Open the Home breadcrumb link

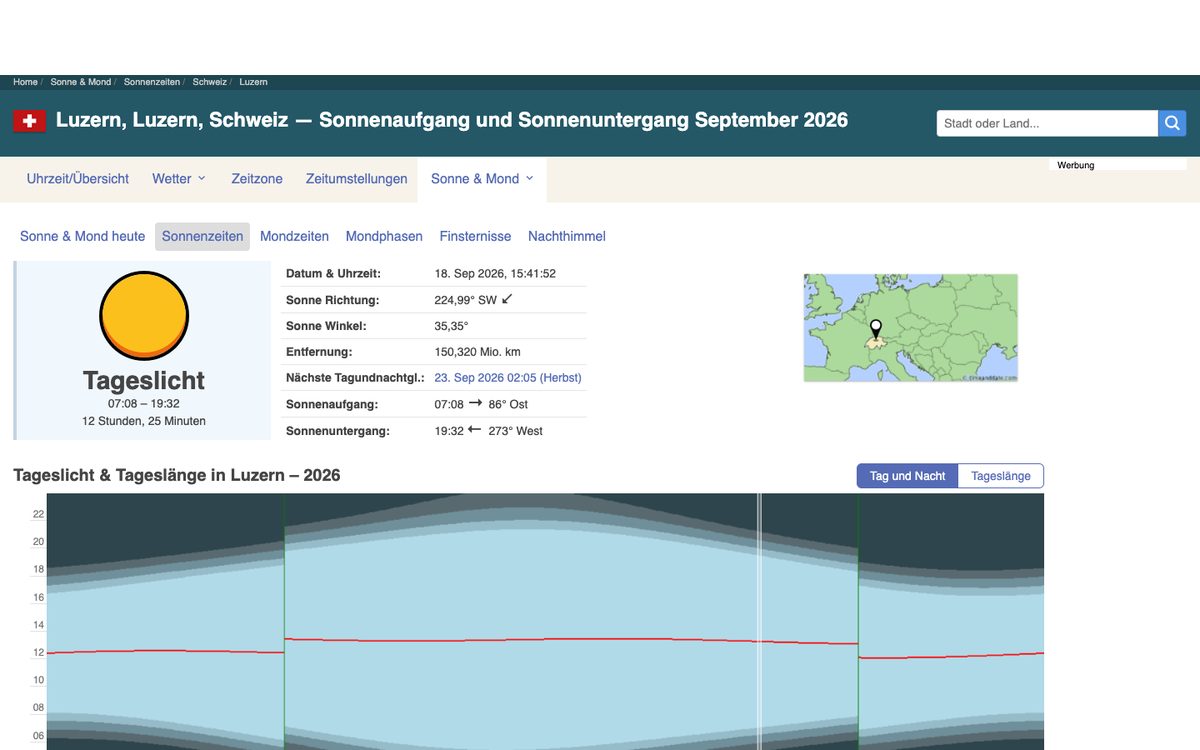pos(25,82)
